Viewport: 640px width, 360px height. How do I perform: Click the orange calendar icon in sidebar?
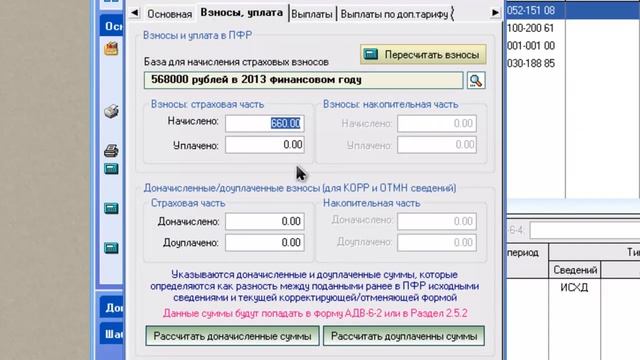tap(111, 49)
